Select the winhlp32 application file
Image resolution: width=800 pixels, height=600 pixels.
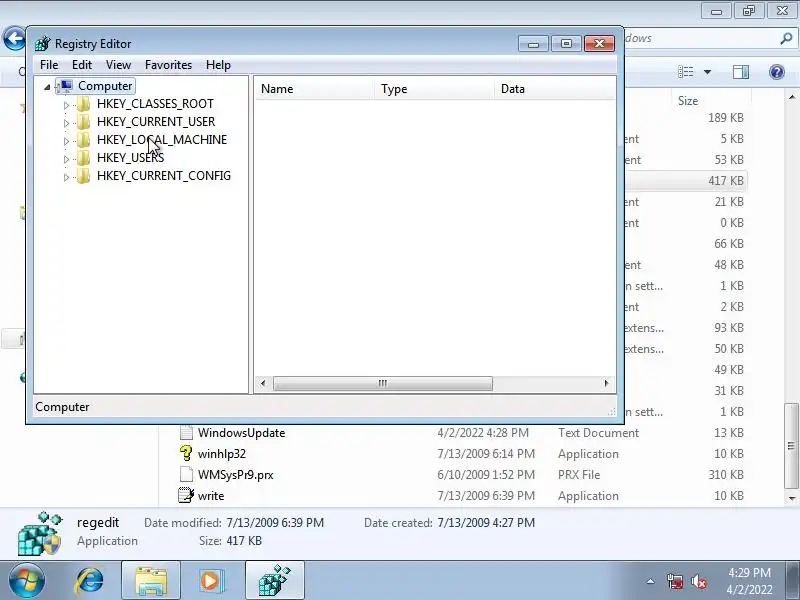click(x=221, y=454)
